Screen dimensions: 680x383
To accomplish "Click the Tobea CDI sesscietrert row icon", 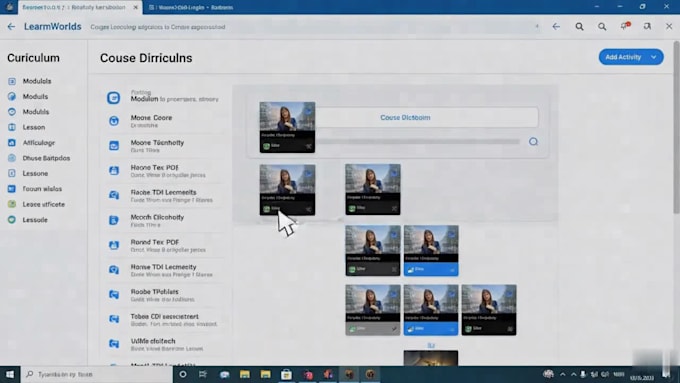I will click(x=114, y=319).
